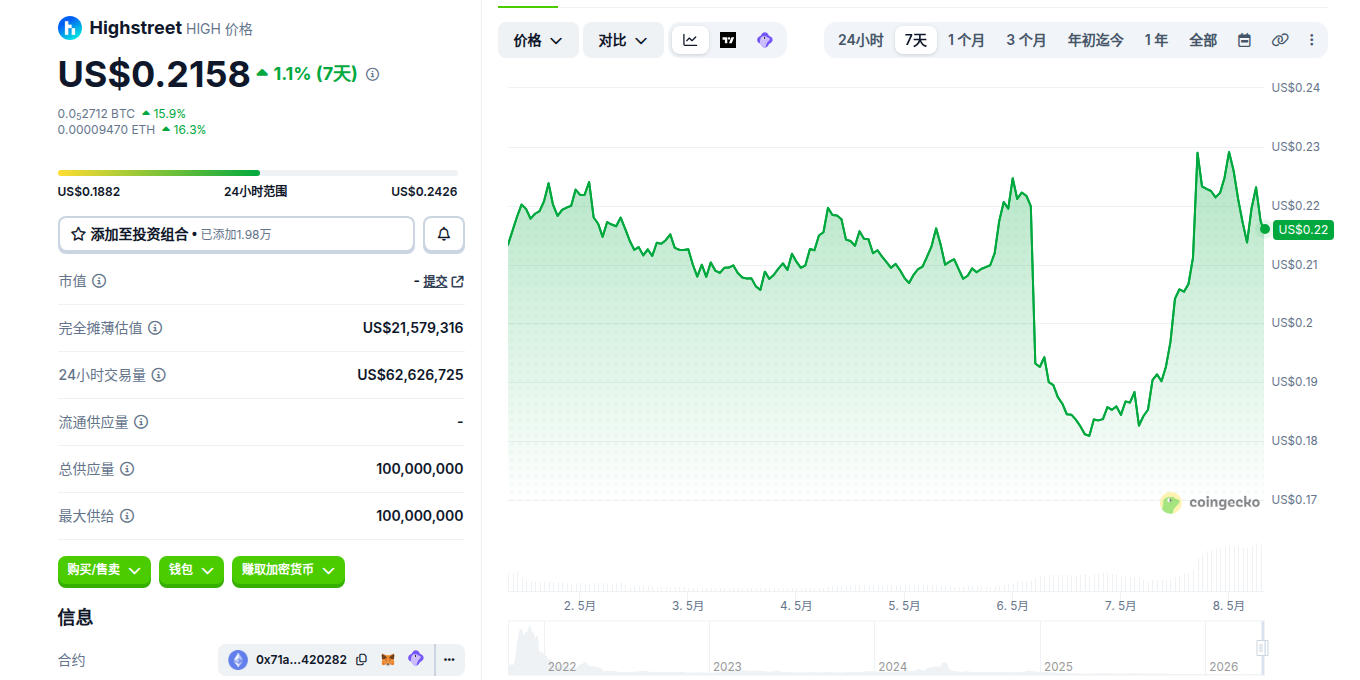The height and width of the screenshot is (680, 1360).
Task: Click the US$0.2426 range high value
Action: 424,192
